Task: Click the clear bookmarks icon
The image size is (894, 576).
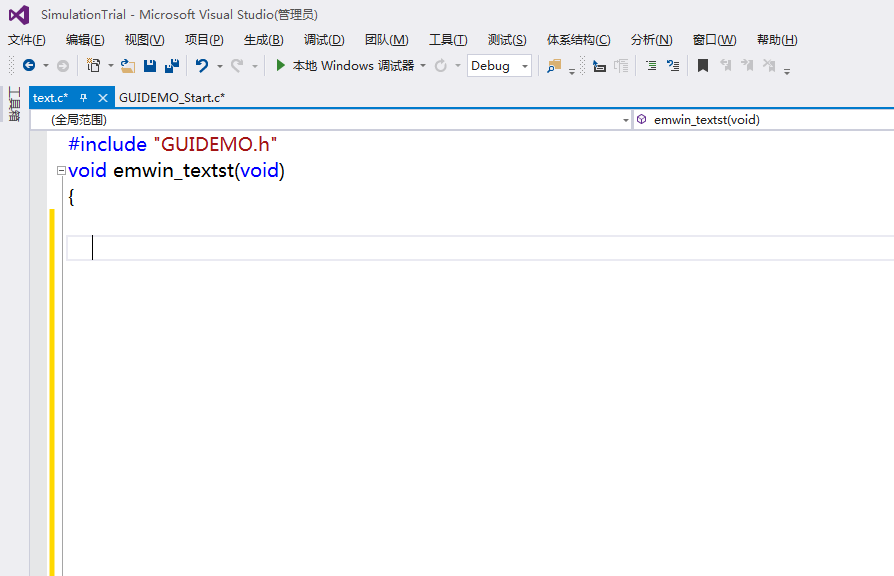Action: pyautogui.click(x=769, y=66)
